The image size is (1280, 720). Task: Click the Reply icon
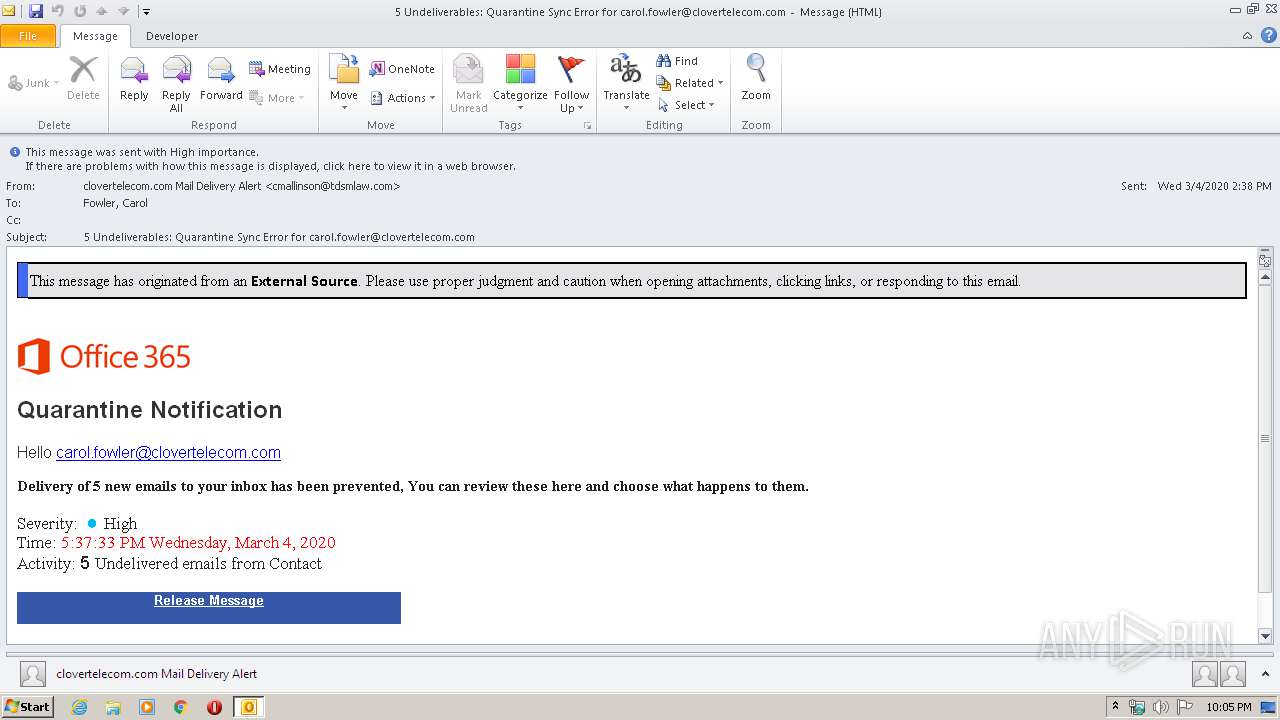[x=134, y=80]
